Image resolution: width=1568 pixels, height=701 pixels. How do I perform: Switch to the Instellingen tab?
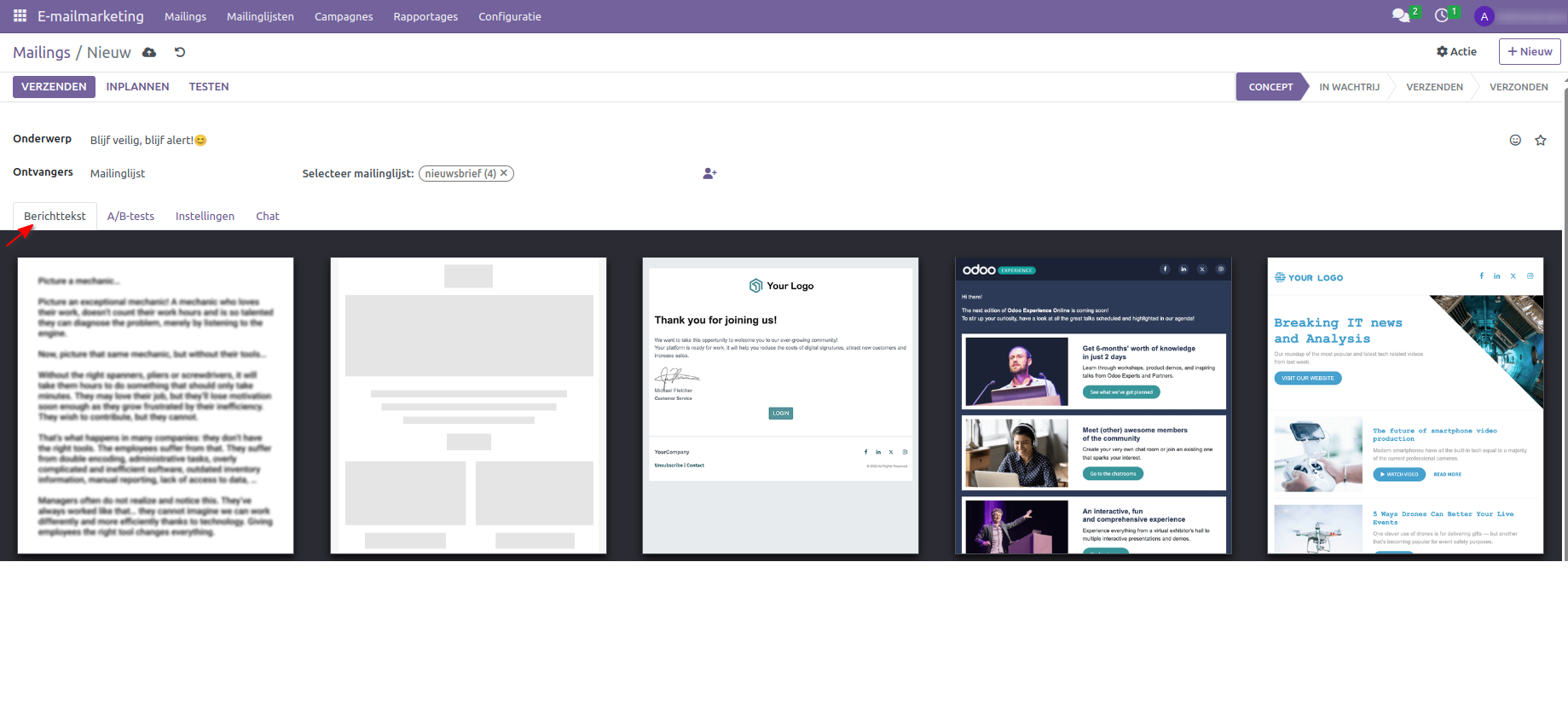(205, 217)
